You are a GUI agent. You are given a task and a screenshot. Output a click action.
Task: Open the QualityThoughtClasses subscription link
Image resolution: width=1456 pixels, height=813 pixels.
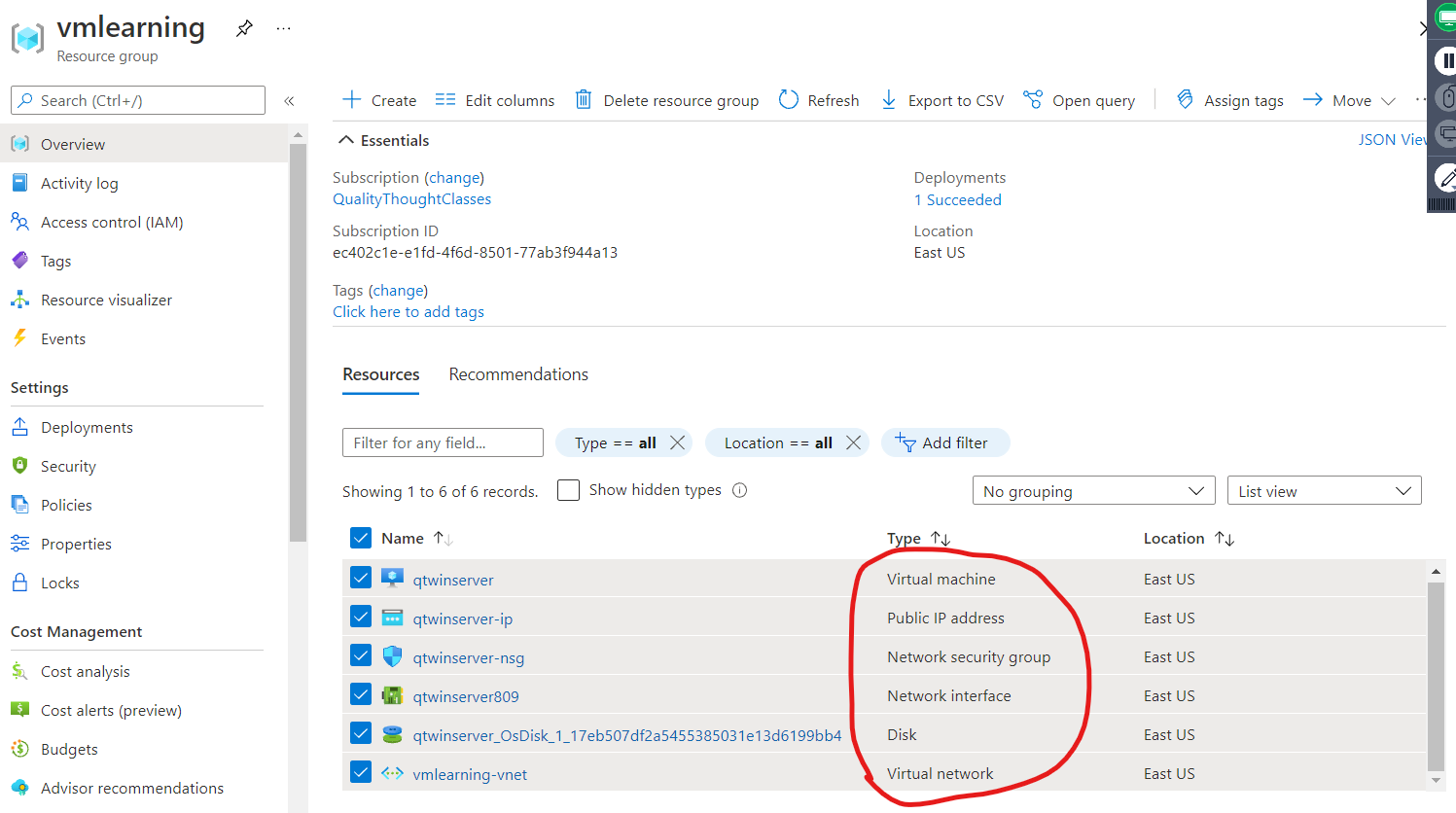click(411, 199)
